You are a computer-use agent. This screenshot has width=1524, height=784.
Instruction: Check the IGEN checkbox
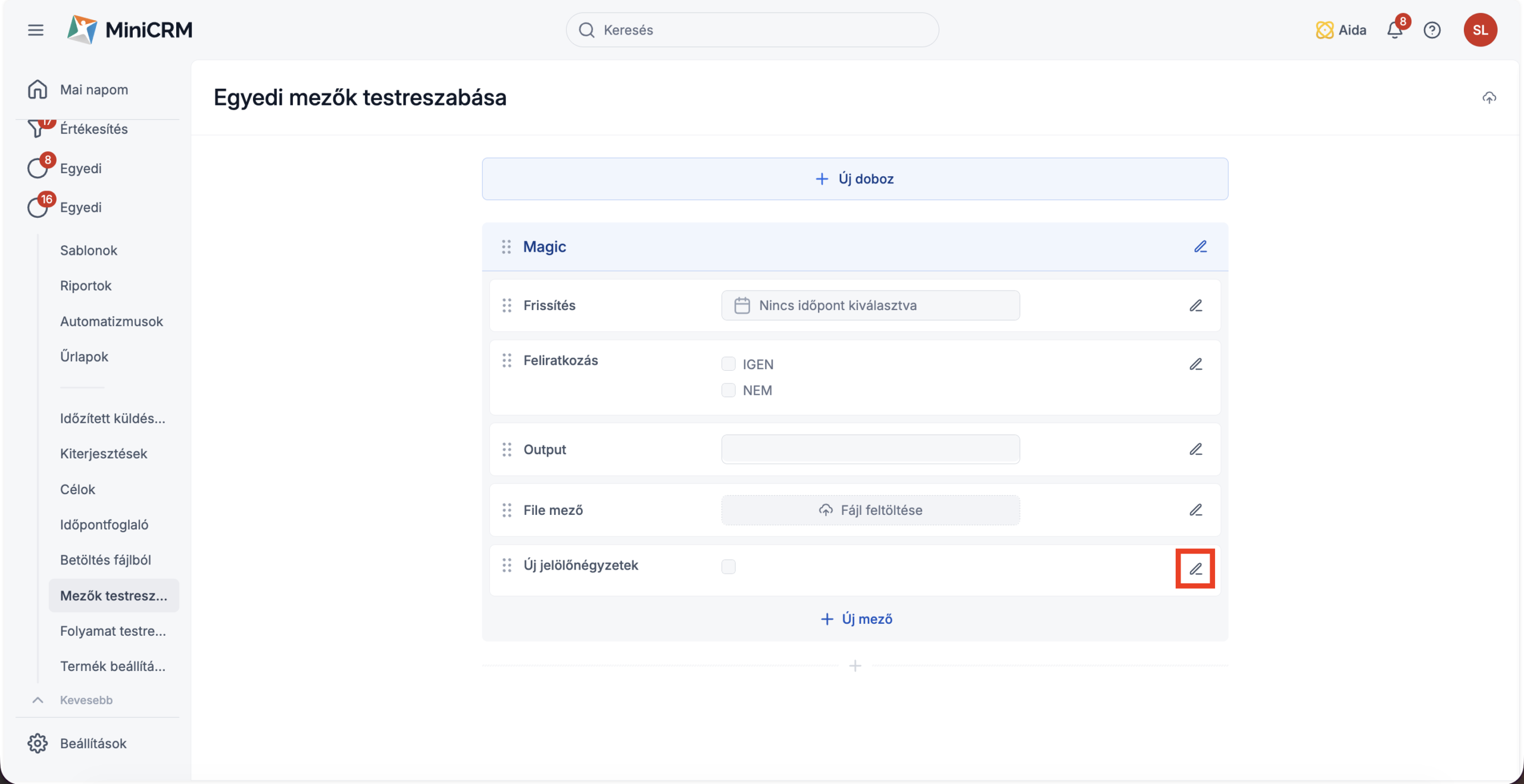[x=728, y=364]
